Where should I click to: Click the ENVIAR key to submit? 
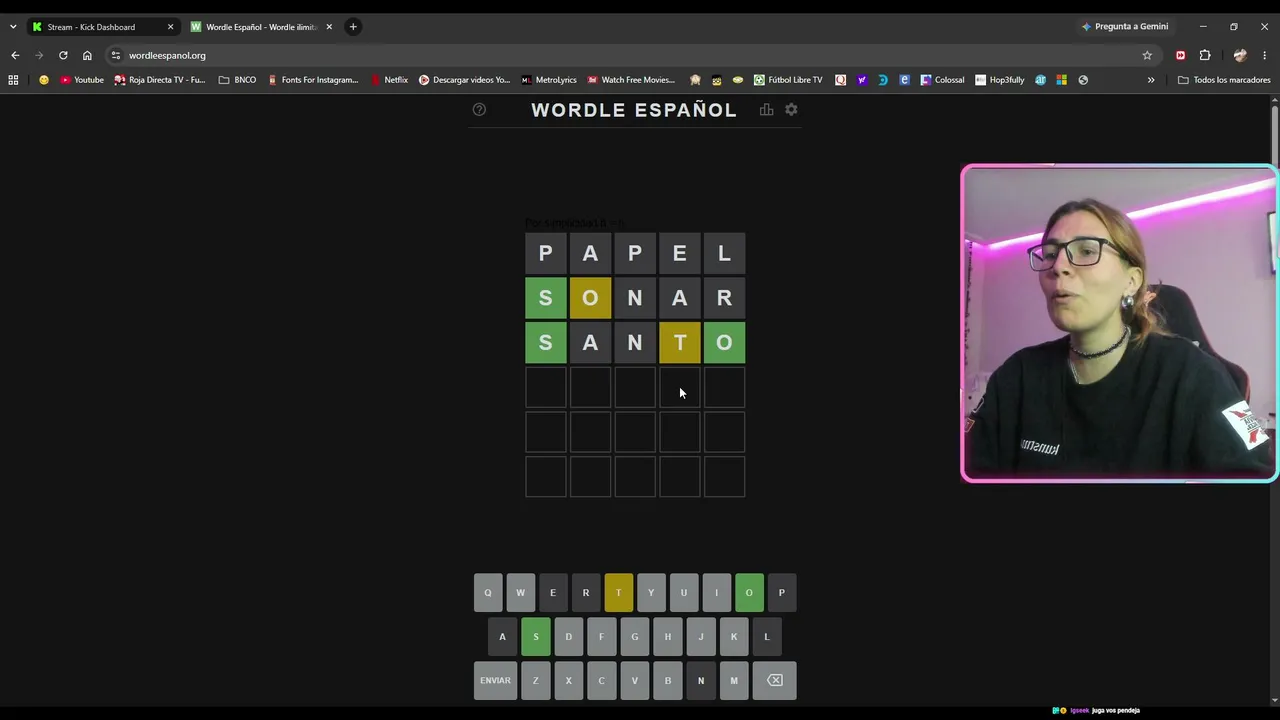[495, 680]
